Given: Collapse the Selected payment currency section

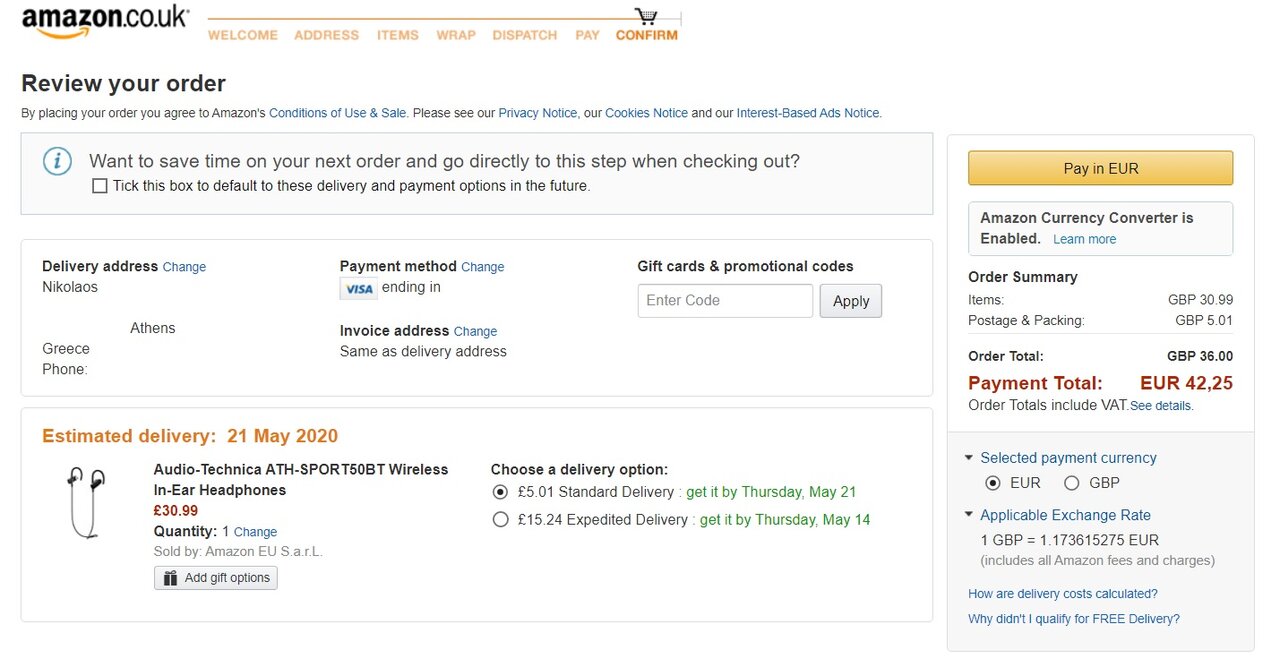Looking at the screenshot, I should coord(968,458).
